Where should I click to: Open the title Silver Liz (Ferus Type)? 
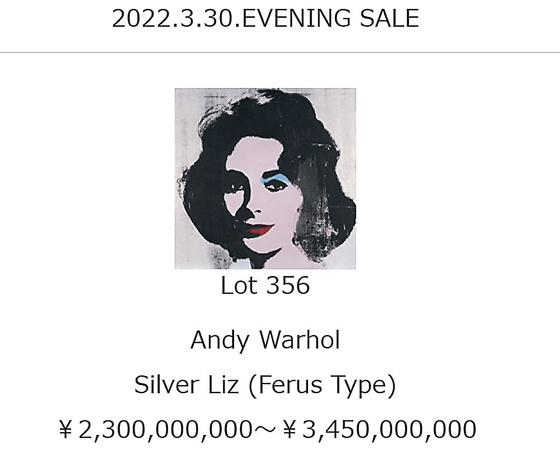265,385
